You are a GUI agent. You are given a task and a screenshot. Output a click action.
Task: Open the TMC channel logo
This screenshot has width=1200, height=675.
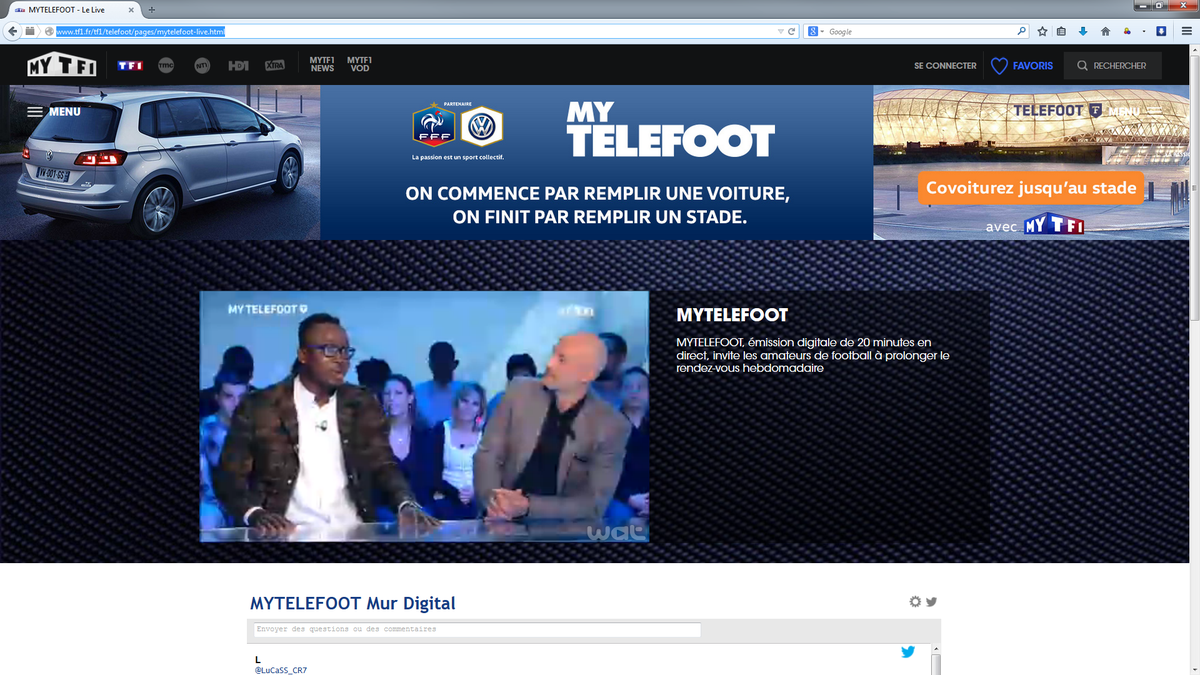pos(166,66)
